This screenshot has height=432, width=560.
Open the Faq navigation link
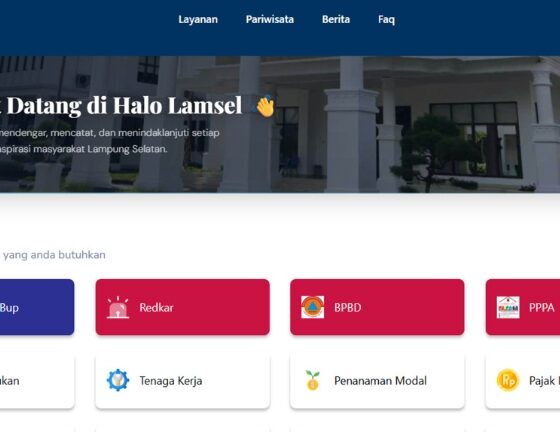pyautogui.click(x=386, y=19)
